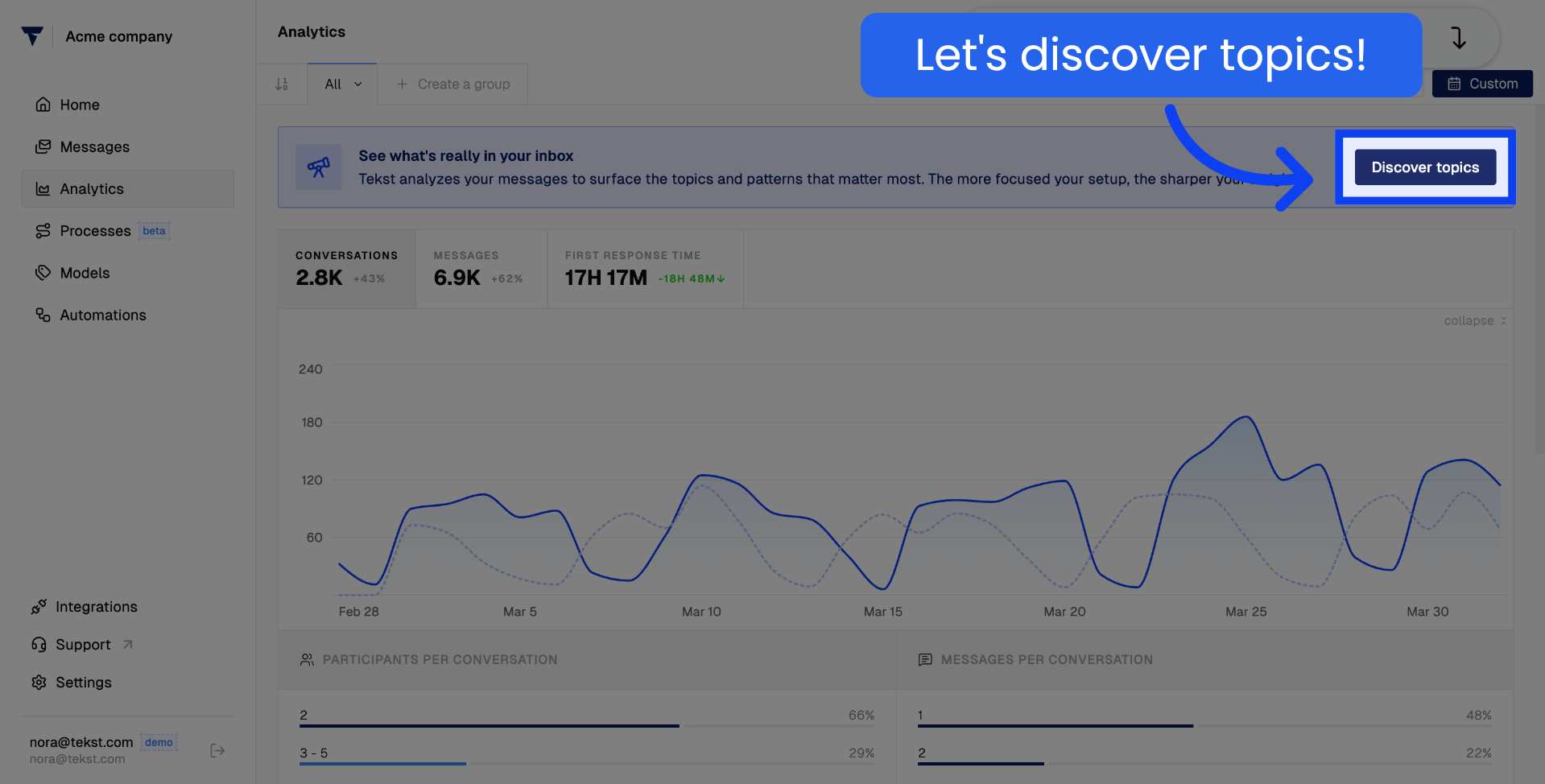
Task: Open Messages in the sidebar
Action: point(127,146)
